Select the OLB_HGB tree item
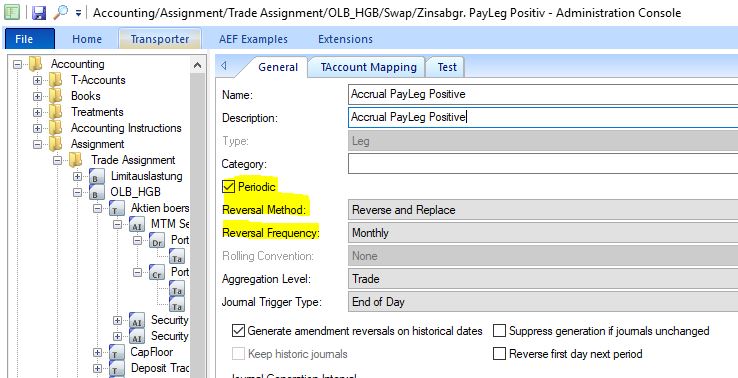 135,192
